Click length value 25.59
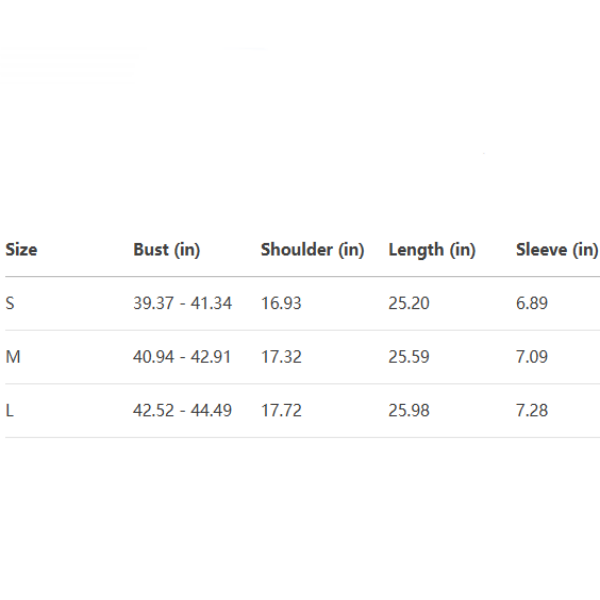600x600 pixels. pyautogui.click(x=408, y=356)
